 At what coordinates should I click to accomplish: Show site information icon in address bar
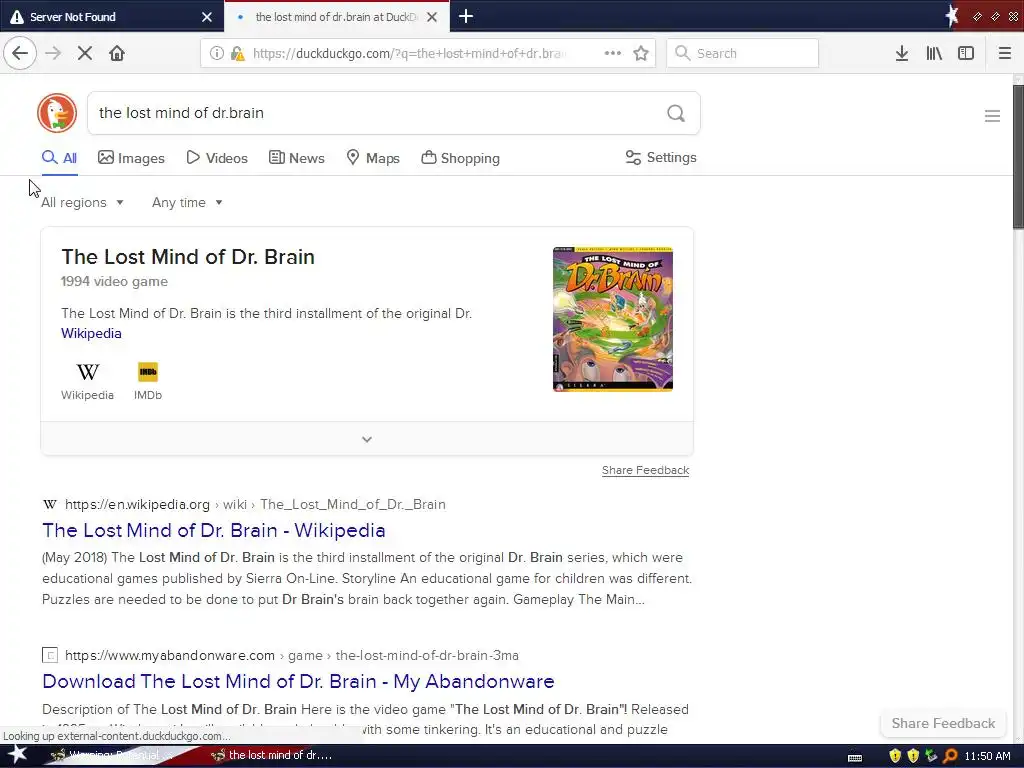[216, 53]
